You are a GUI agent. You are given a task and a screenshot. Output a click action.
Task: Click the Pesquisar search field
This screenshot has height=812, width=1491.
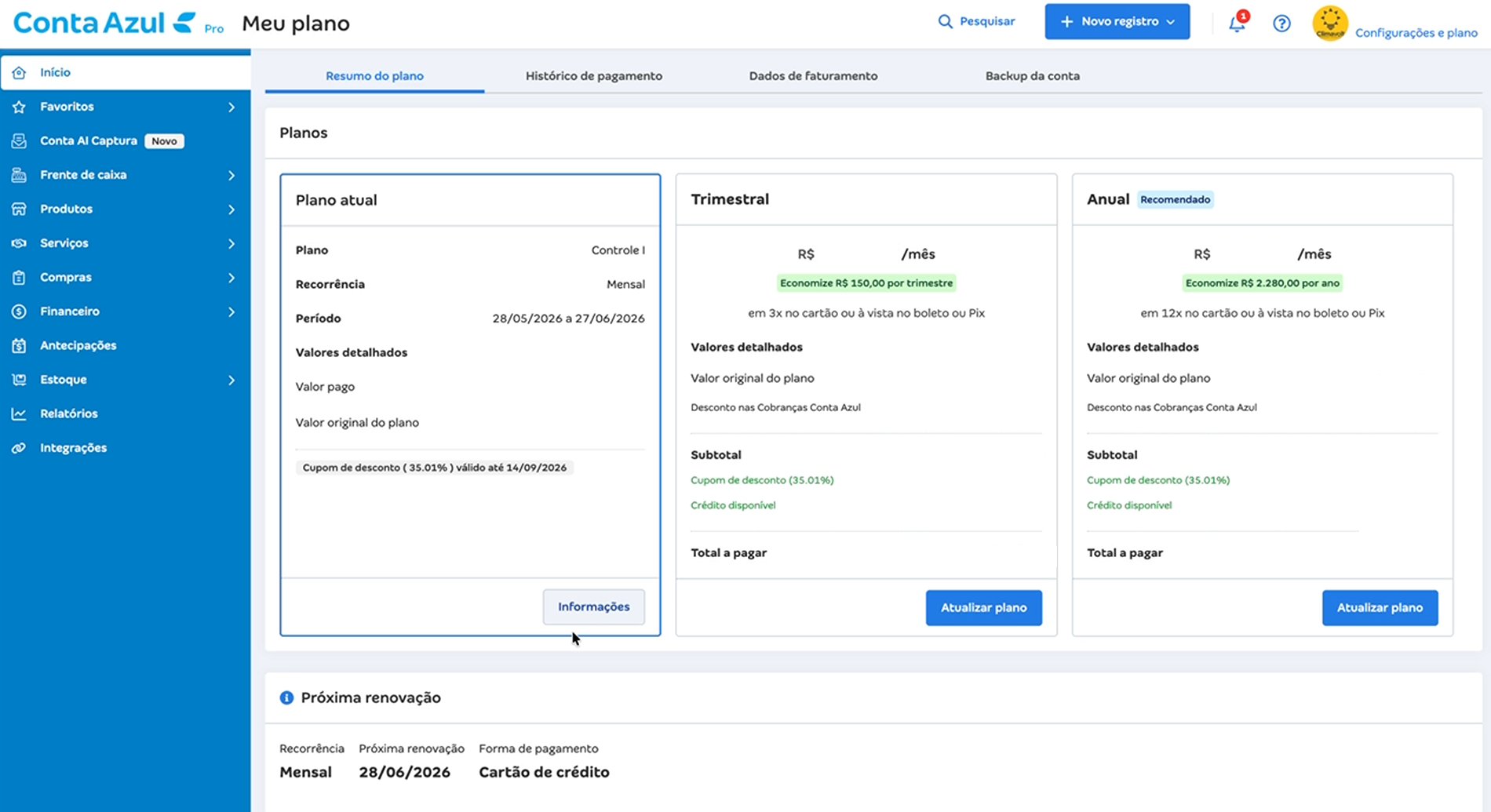[x=976, y=21]
